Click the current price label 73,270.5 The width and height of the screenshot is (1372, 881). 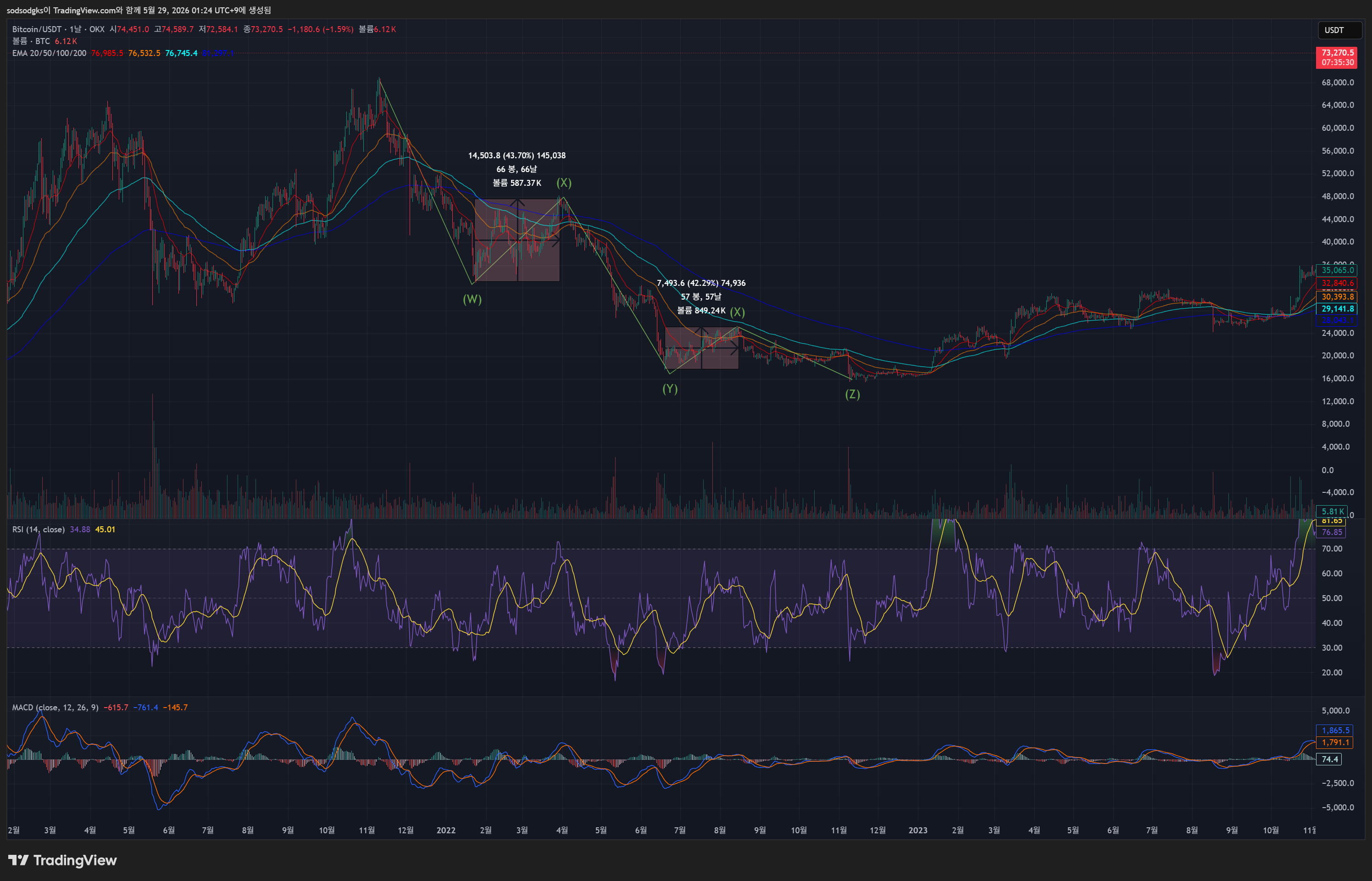click(x=1338, y=53)
